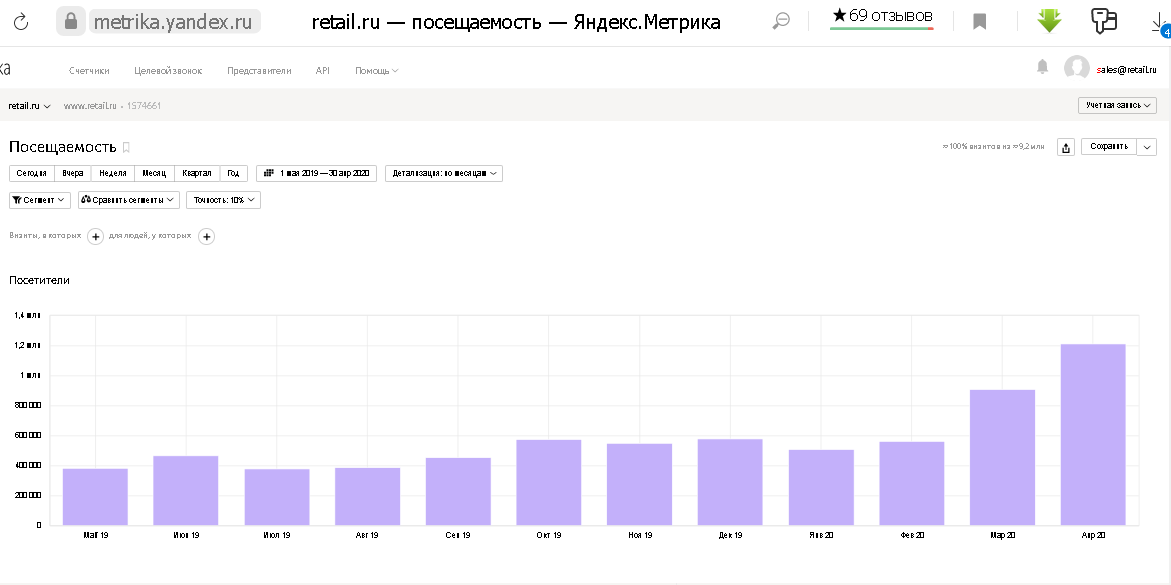The height and width of the screenshot is (585, 1171).
Task: Click the Апр 20 bar in chart
Action: (1093, 434)
